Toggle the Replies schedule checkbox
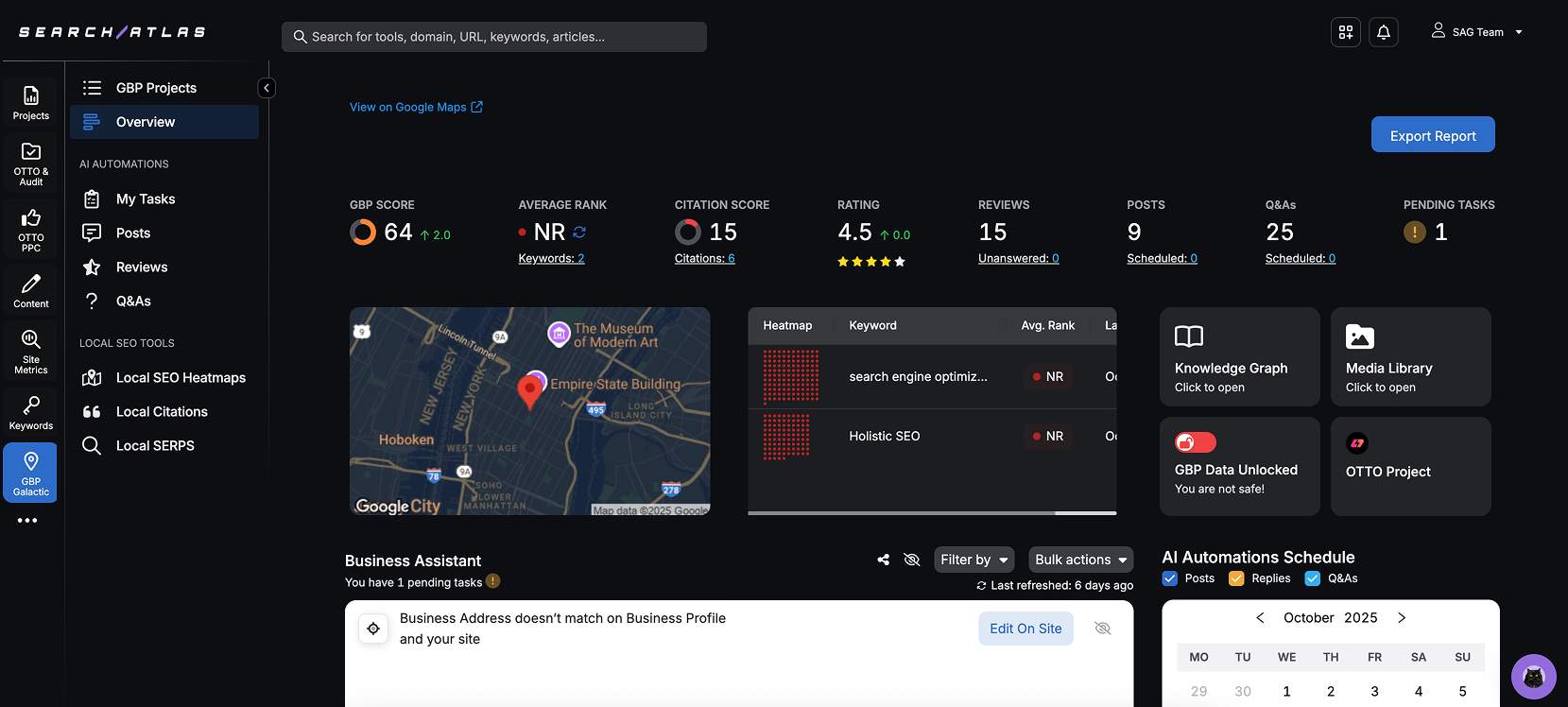This screenshot has height=707, width=1568. (1236, 578)
